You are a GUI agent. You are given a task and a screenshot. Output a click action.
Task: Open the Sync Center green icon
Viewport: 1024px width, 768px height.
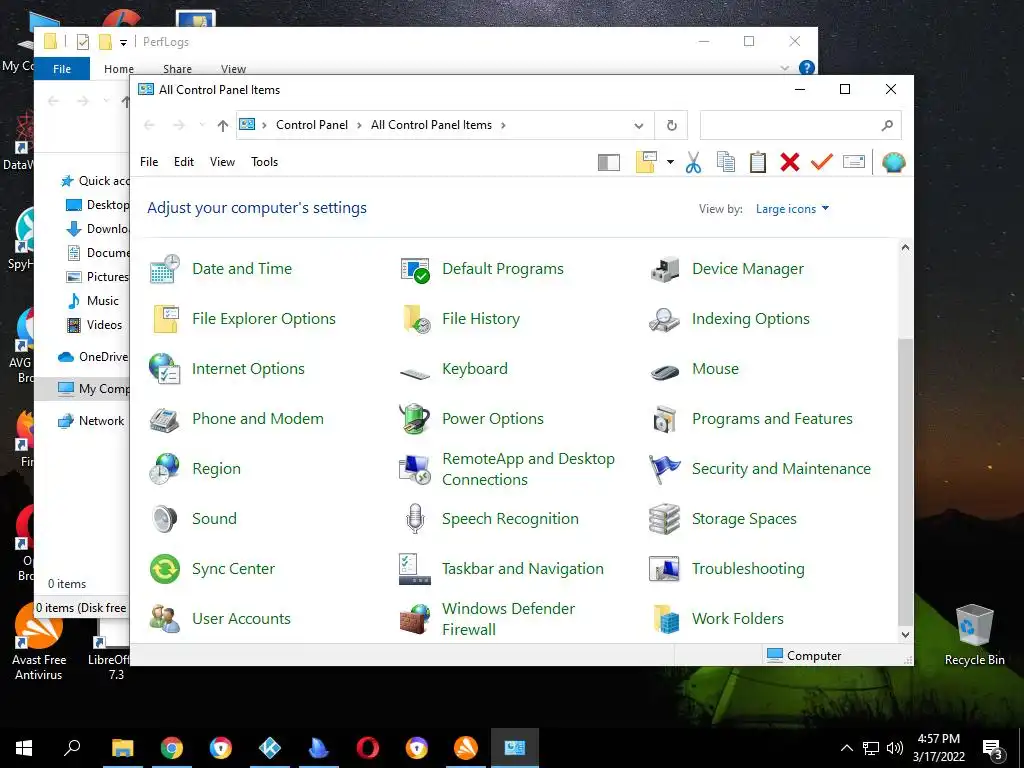(165, 569)
